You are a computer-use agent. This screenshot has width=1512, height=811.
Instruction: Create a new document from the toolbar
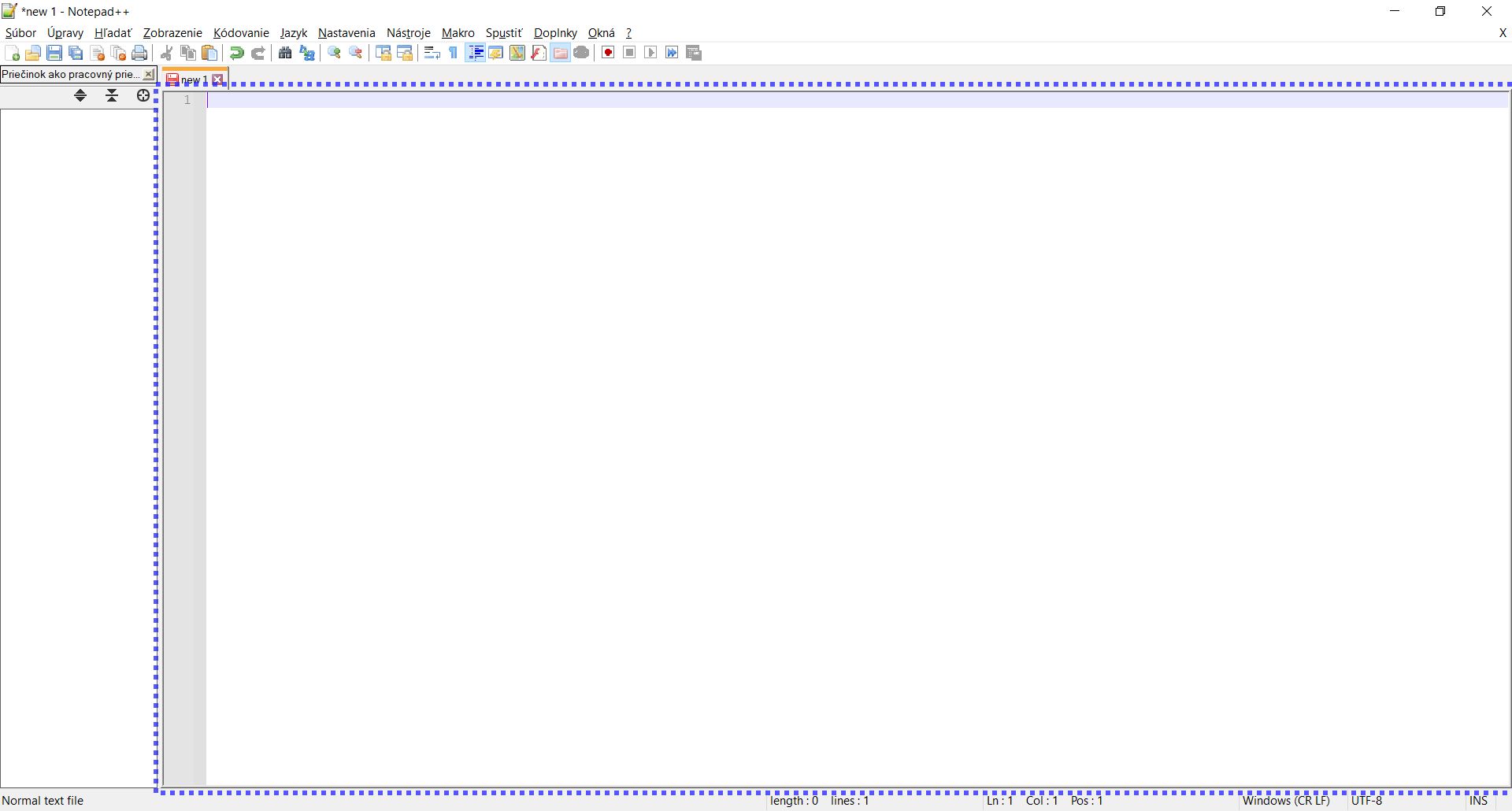point(13,53)
